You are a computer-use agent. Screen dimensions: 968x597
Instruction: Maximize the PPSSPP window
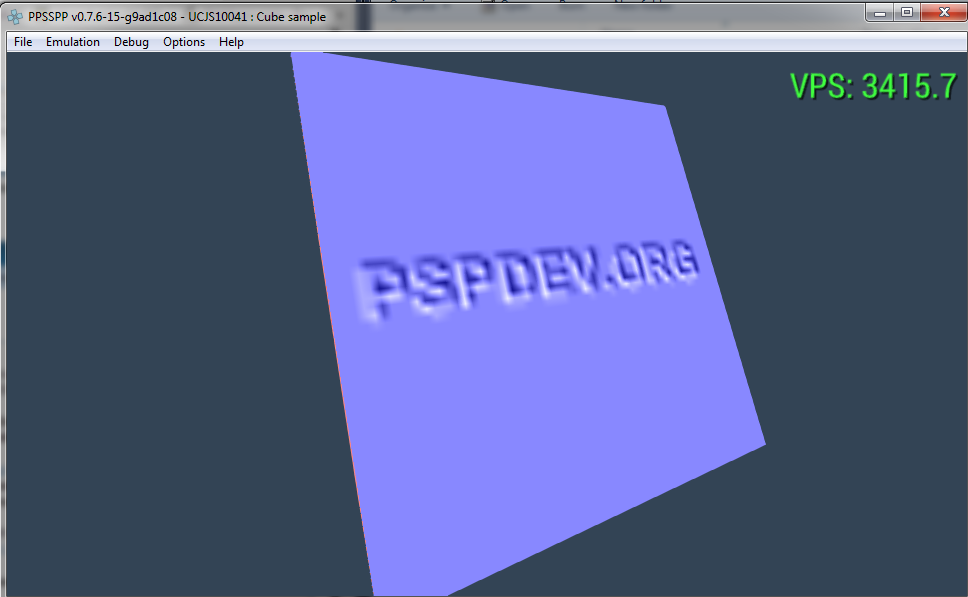[907, 12]
